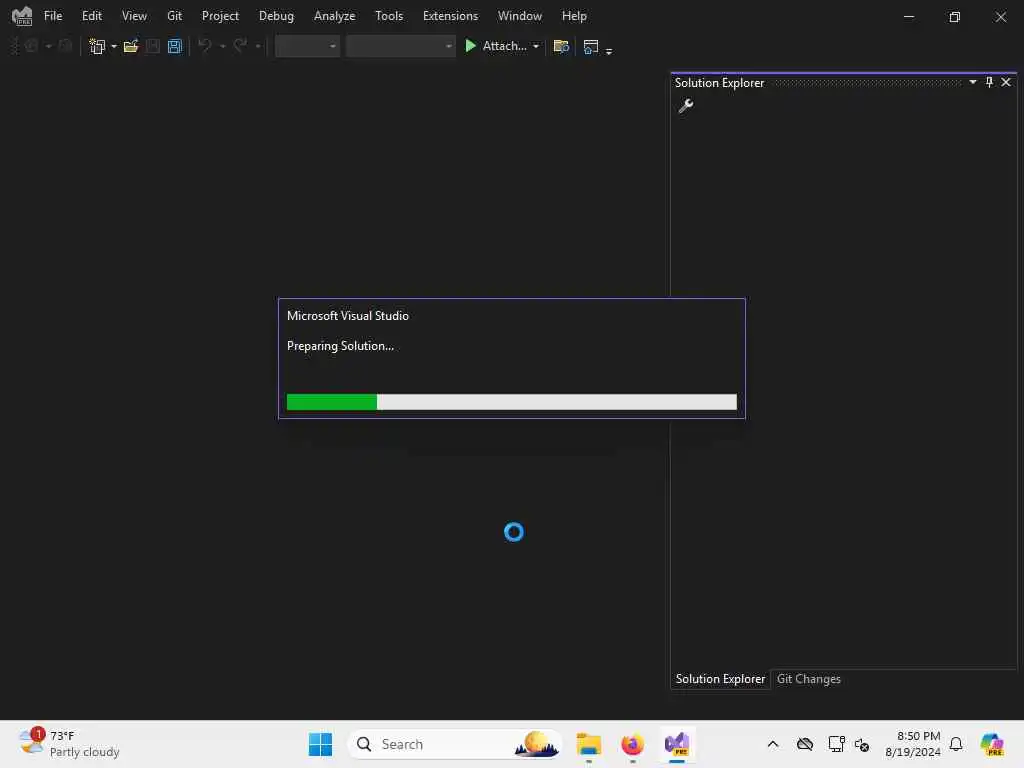Click the OneDrive cloud tray icon
Image resolution: width=1024 pixels, height=768 pixels.
pyautogui.click(x=805, y=744)
